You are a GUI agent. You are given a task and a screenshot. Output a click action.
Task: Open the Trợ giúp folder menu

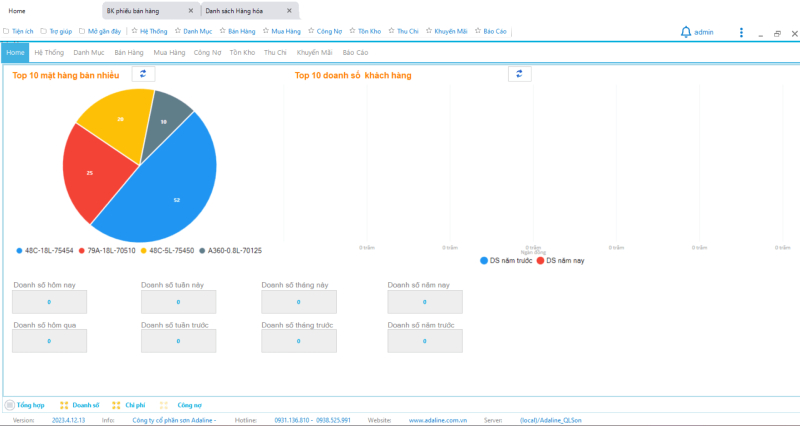click(x=57, y=32)
